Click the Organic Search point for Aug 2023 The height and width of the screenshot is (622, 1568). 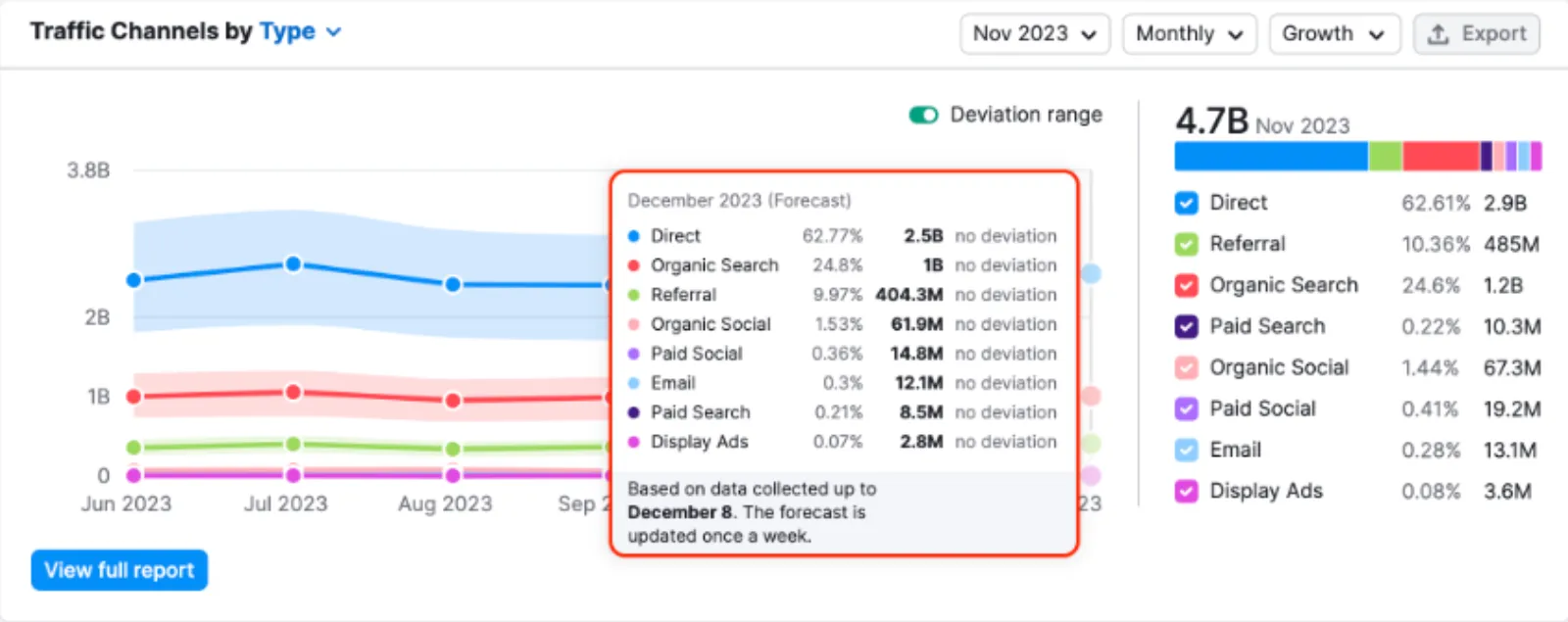[453, 400]
